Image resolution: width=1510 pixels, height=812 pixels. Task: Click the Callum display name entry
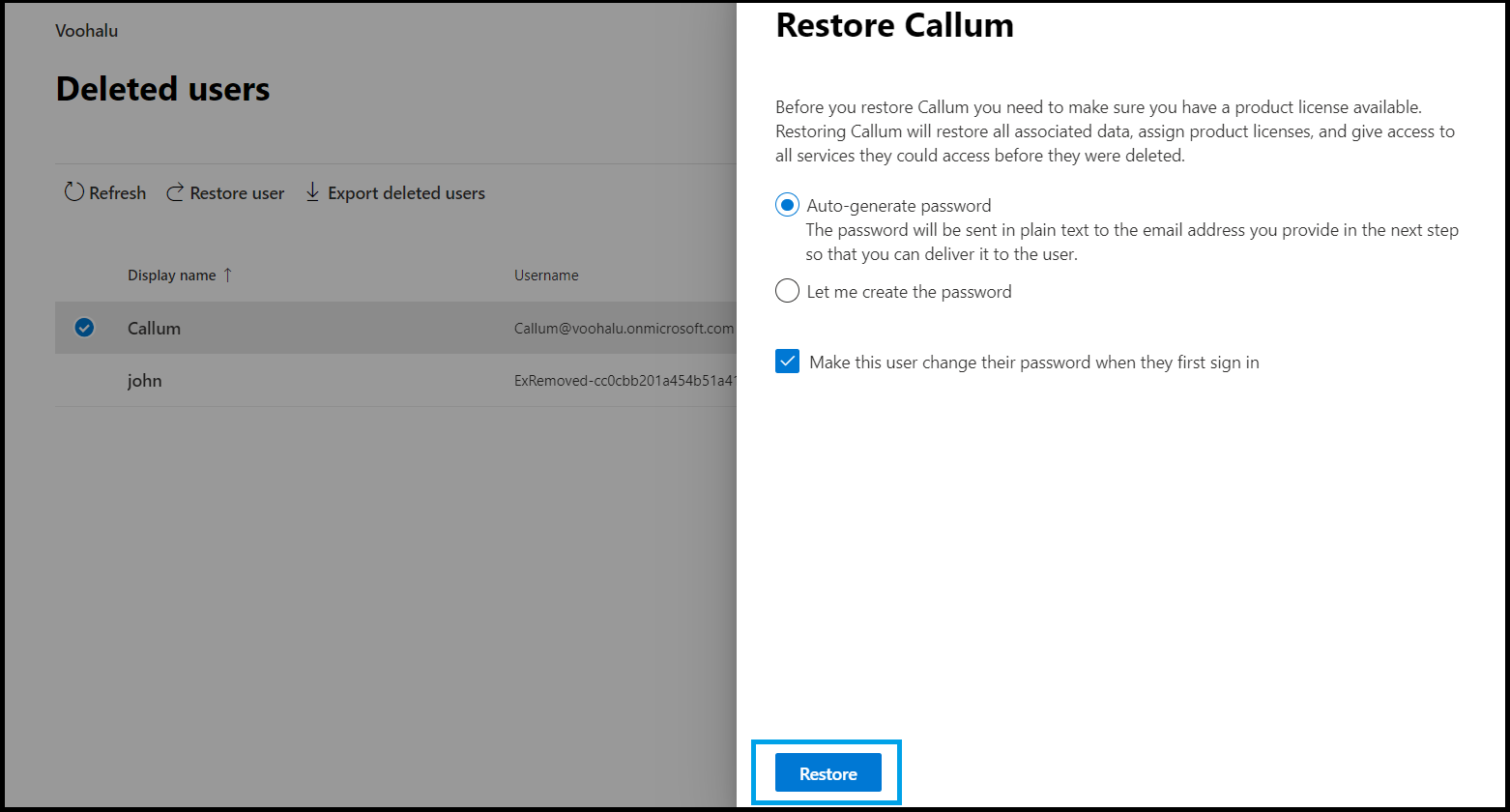[154, 328]
